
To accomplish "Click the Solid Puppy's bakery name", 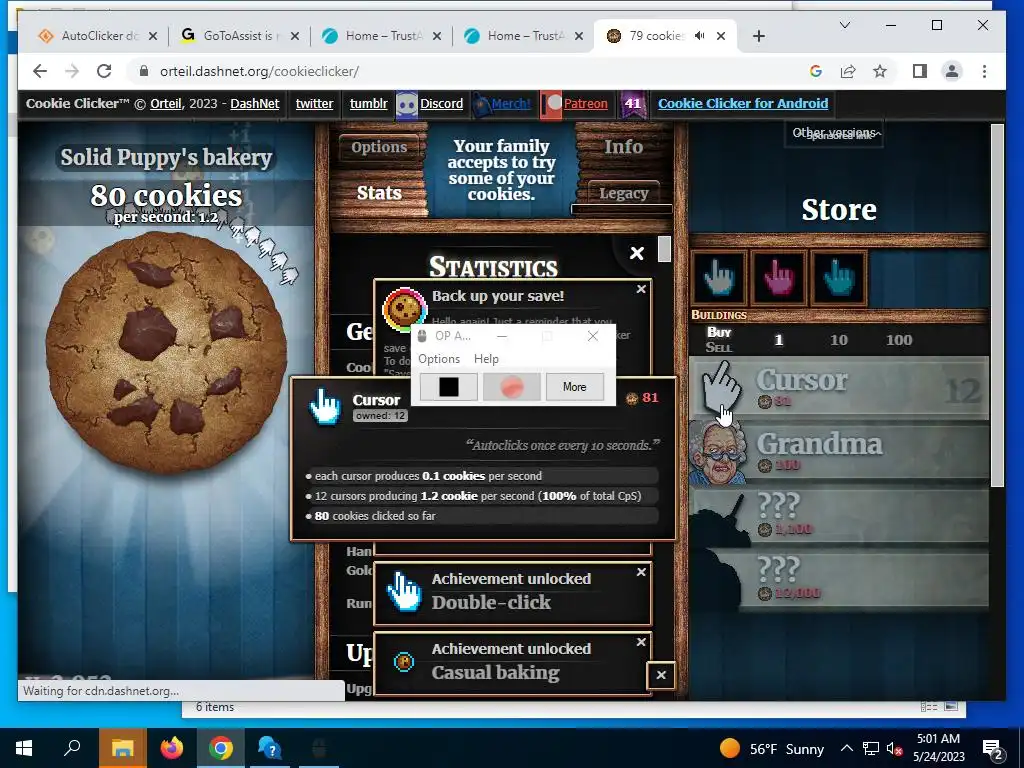I will [x=166, y=157].
